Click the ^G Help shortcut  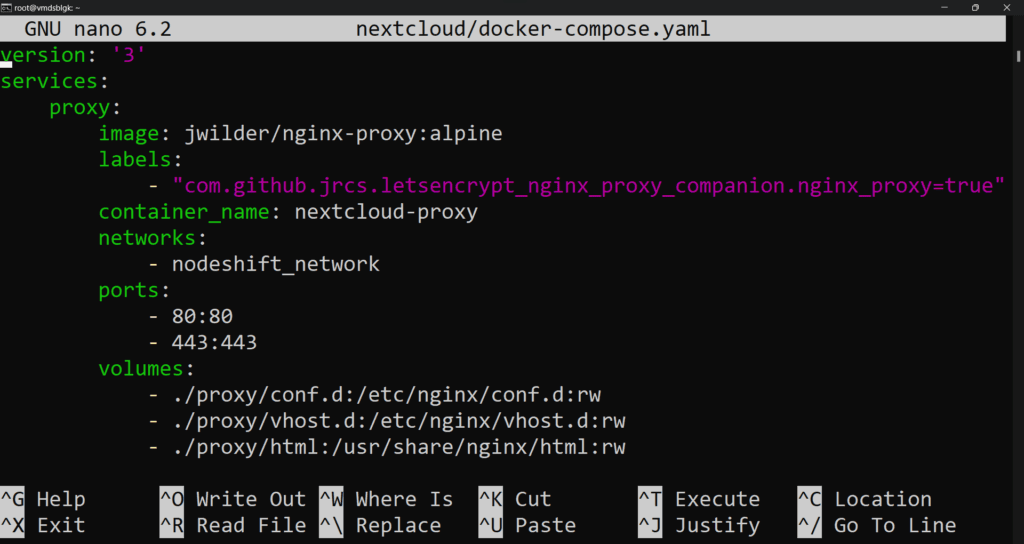click(x=43, y=499)
